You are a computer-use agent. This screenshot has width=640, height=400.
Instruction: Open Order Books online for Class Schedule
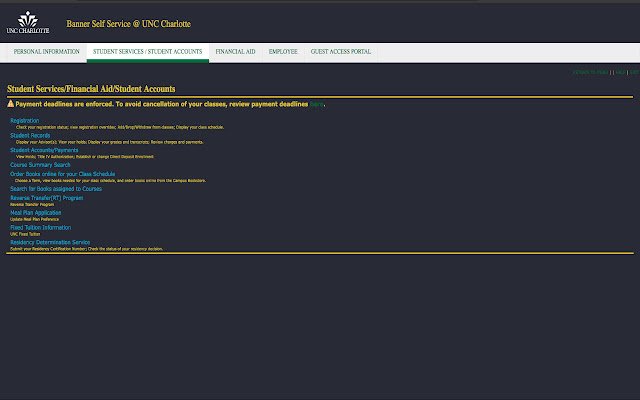[62, 174]
